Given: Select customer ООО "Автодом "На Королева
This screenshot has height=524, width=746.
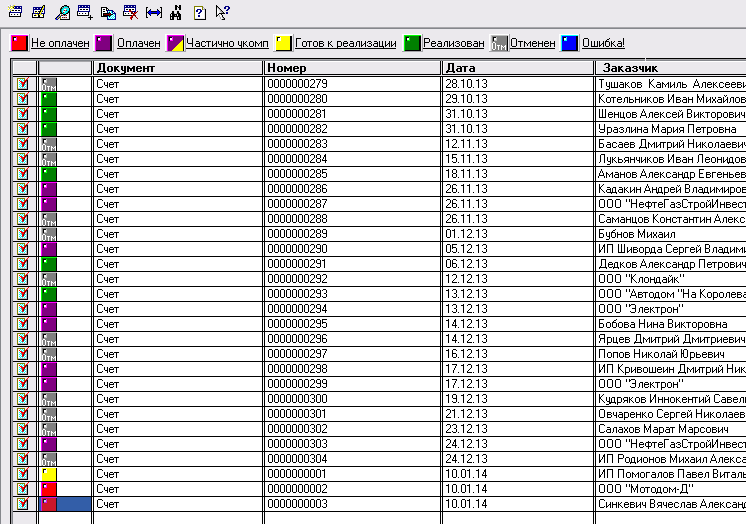Looking at the screenshot, I should point(671,294).
